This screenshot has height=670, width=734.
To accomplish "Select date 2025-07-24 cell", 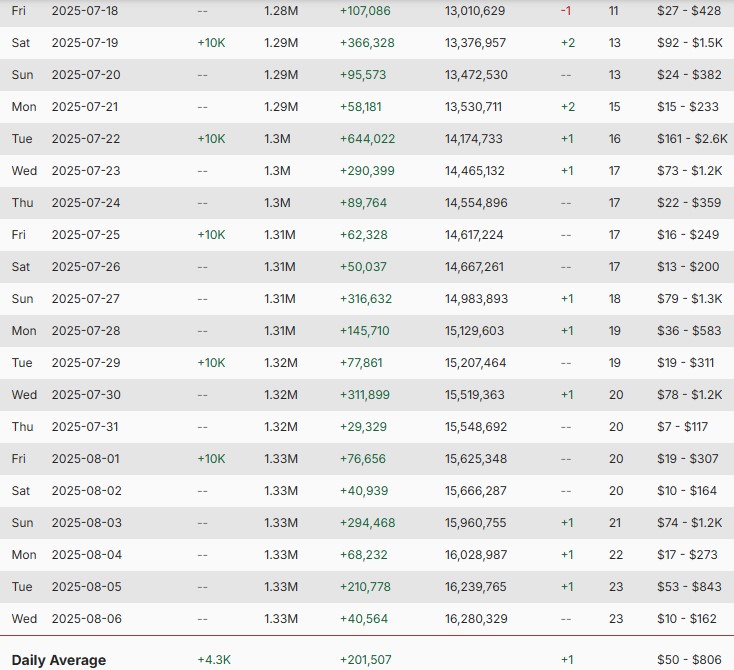I will point(86,203).
